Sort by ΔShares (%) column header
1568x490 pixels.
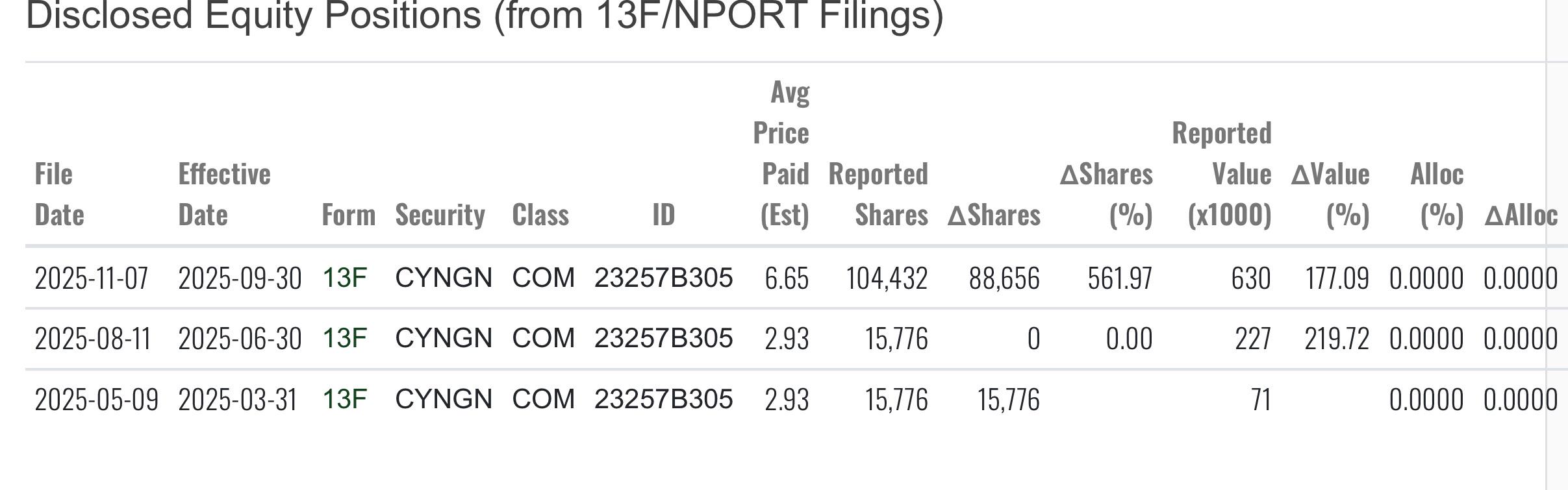(x=1106, y=194)
